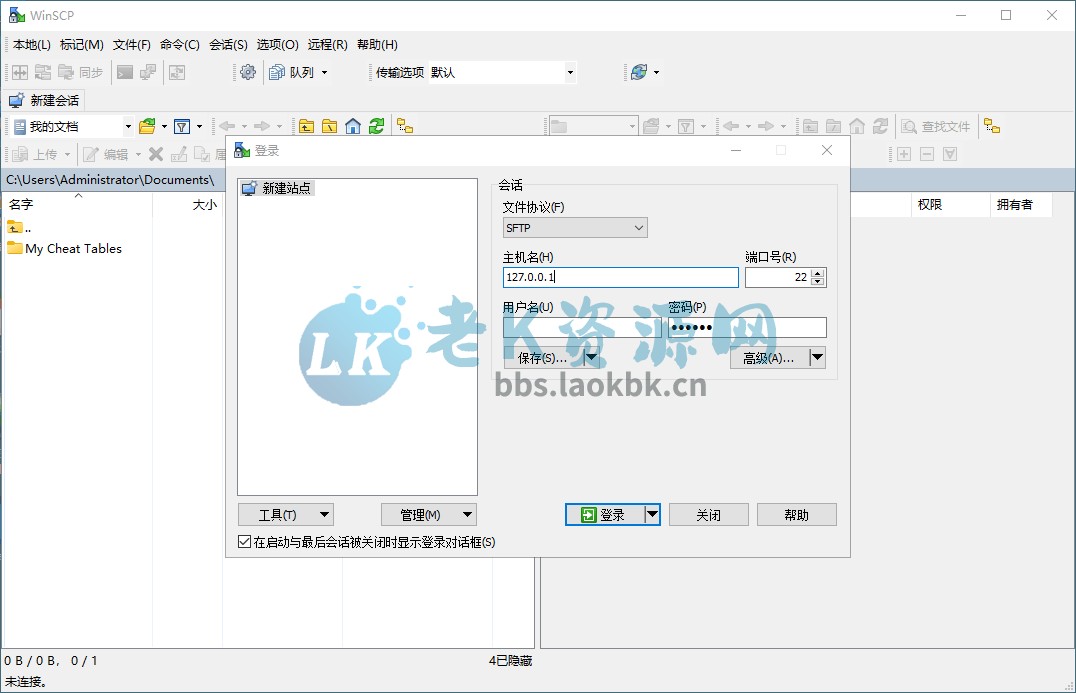Viewport: 1076px width, 693px height.
Task: Click the 队列 queue icon
Action: [x=292, y=72]
